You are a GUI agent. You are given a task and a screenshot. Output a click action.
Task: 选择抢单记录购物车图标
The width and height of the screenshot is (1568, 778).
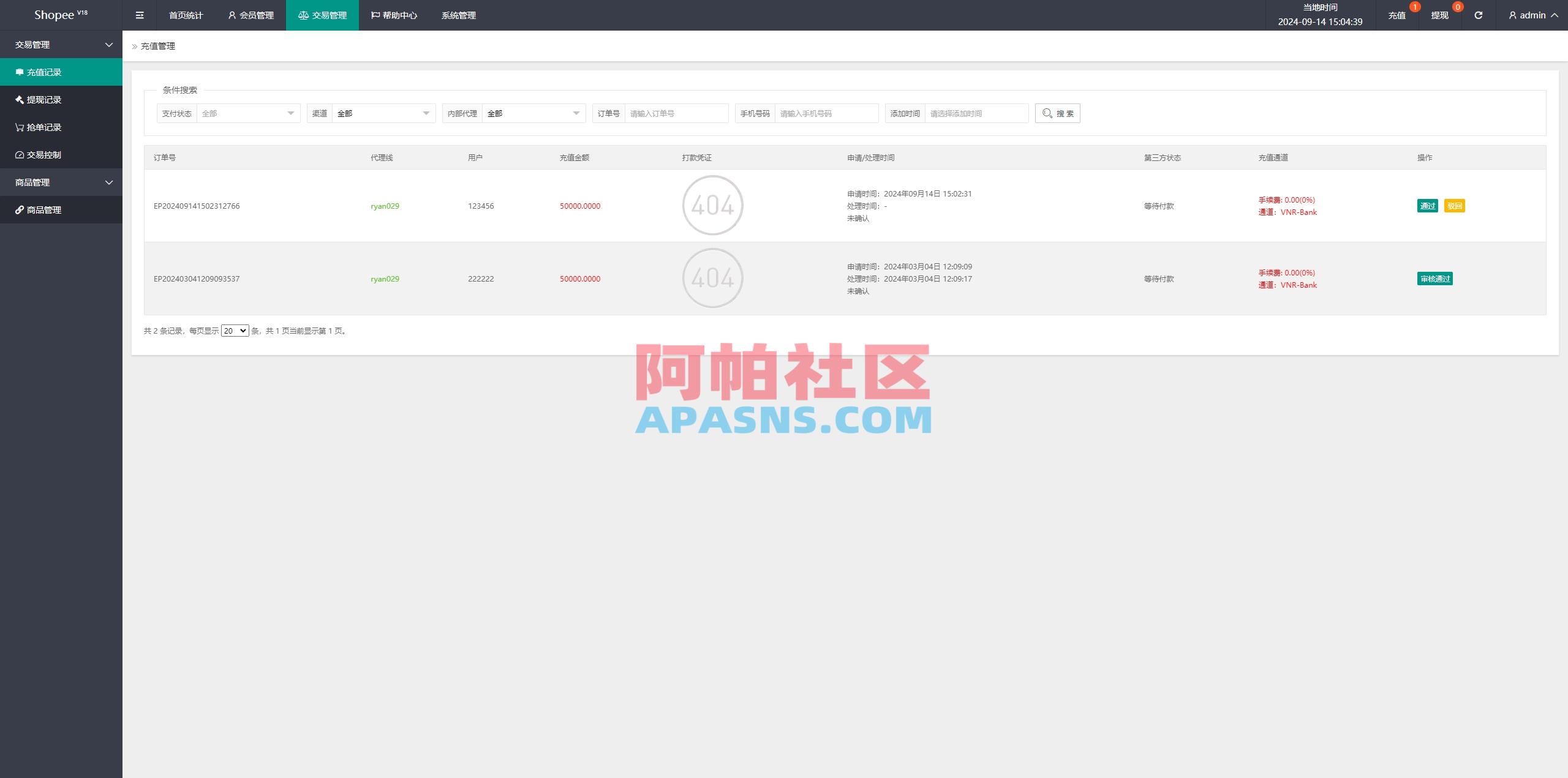coord(18,127)
